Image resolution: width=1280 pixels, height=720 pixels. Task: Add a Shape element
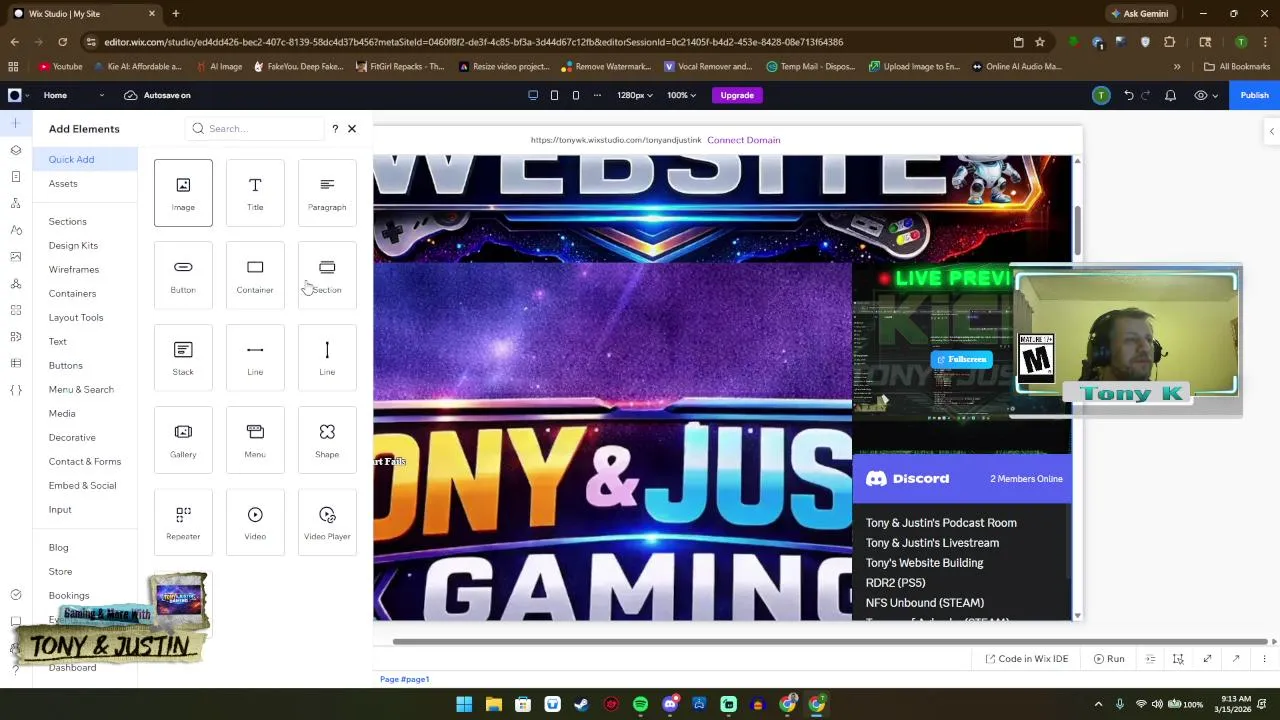[327, 440]
